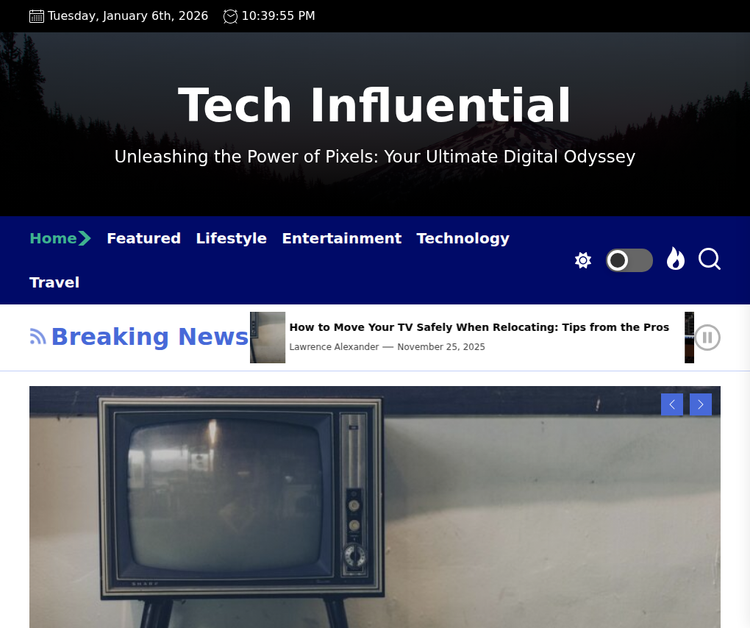Open the TV relocating tips article headline
The height and width of the screenshot is (628, 750).
[x=479, y=327]
